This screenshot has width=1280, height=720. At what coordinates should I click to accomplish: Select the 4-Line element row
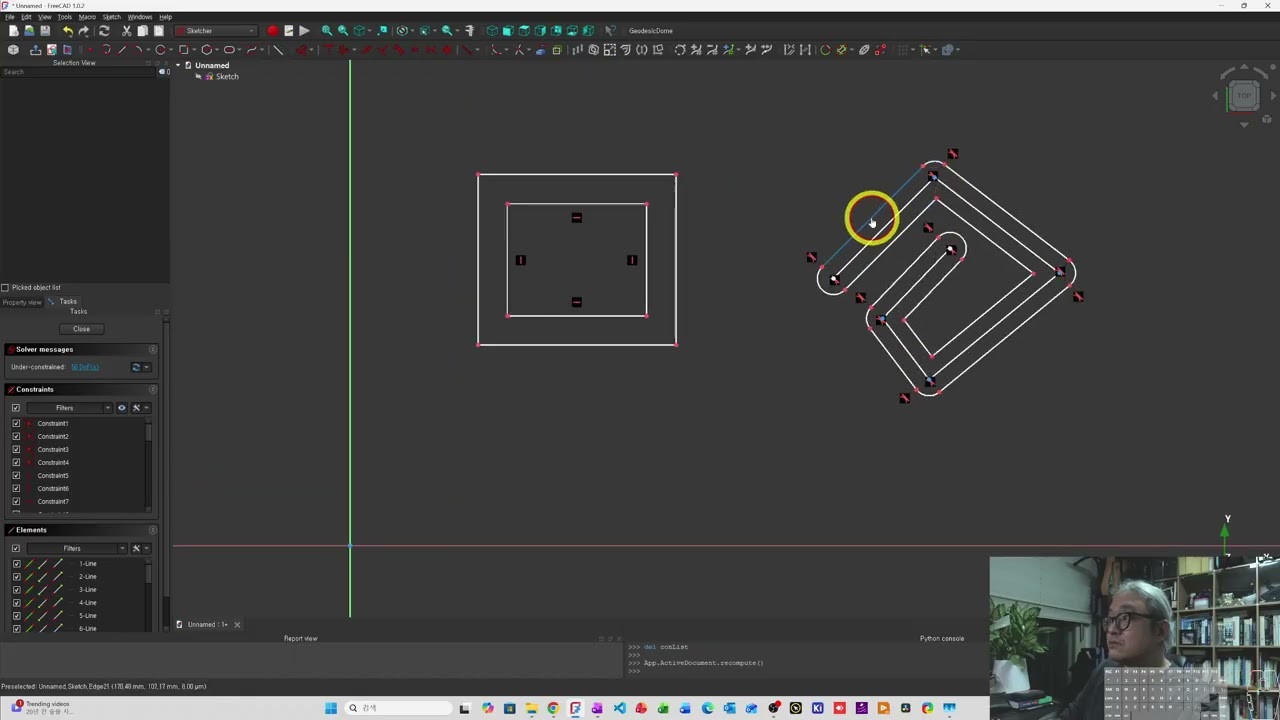click(x=88, y=603)
